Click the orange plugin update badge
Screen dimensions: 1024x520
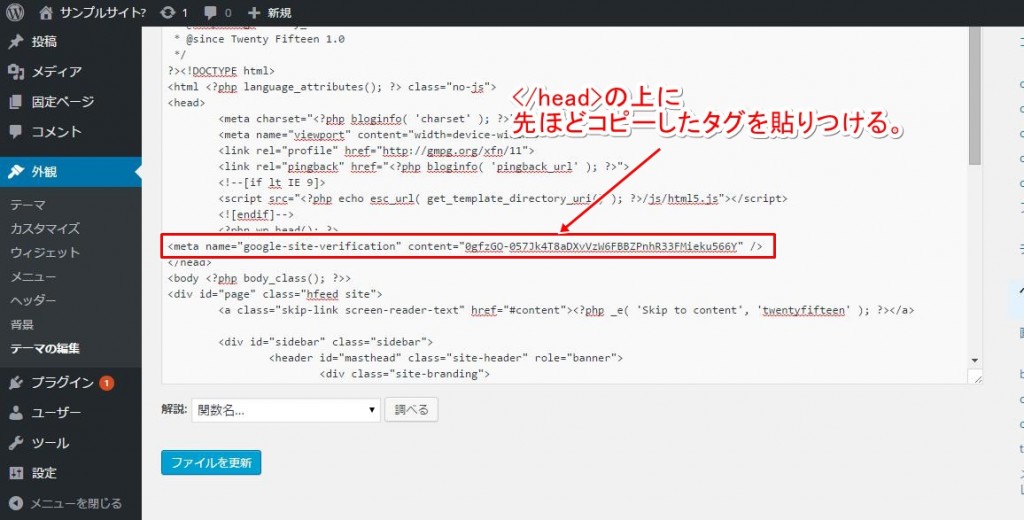(x=106, y=383)
